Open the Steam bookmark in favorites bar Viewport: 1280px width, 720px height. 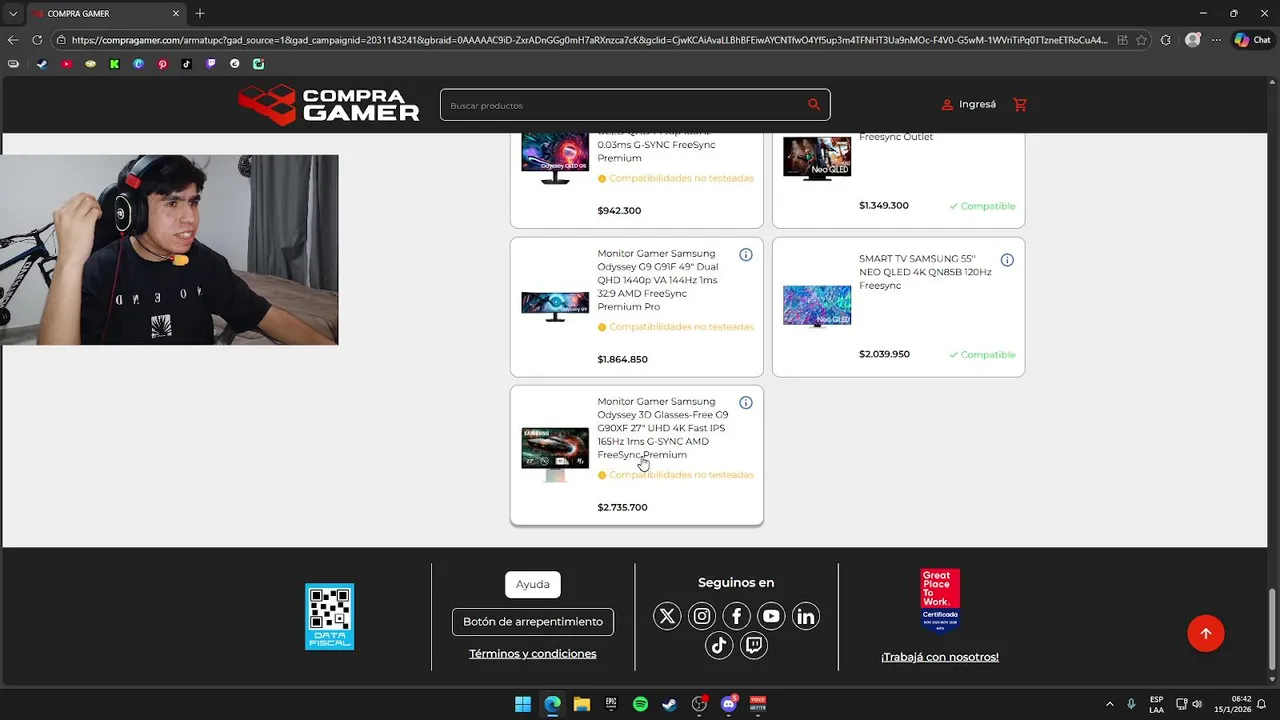pos(41,64)
